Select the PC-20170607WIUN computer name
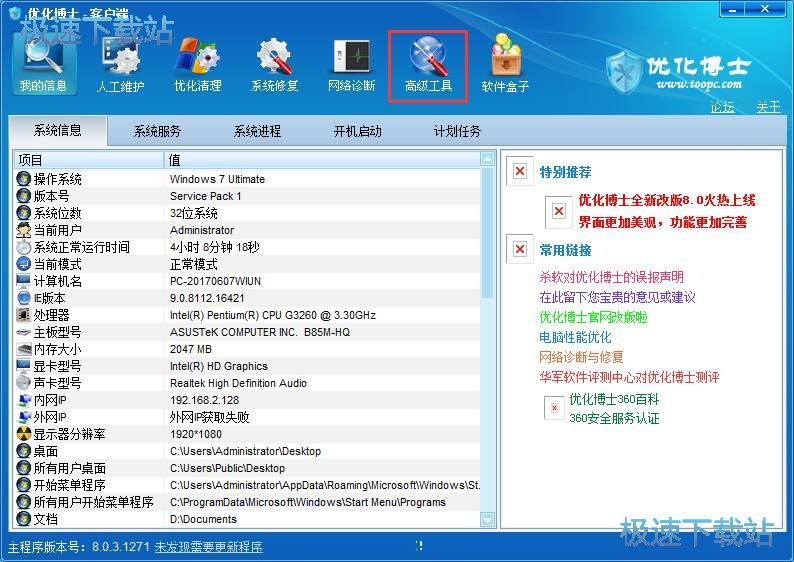 coord(215,282)
